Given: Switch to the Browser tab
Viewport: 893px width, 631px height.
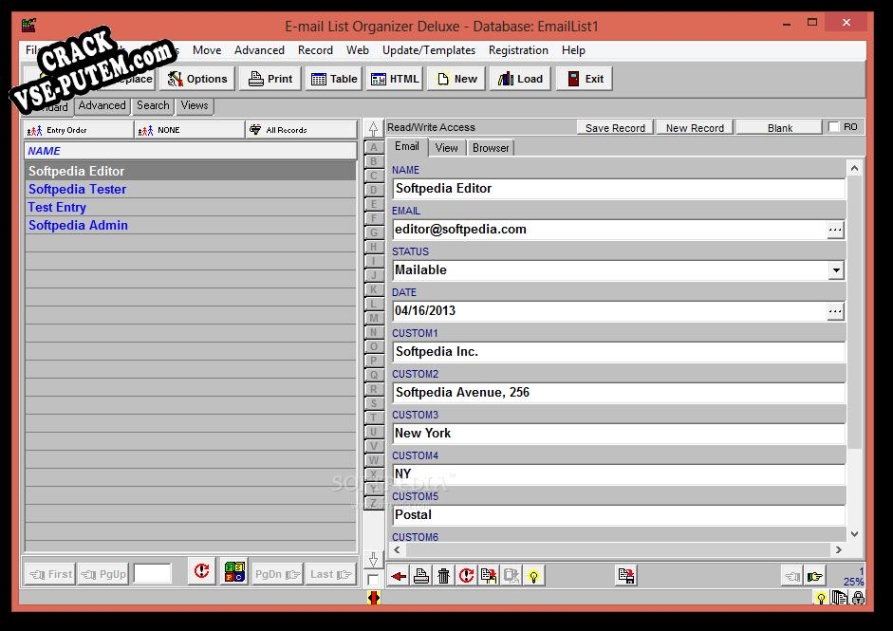Looking at the screenshot, I should pyautogui.click(x=490, y=148).
